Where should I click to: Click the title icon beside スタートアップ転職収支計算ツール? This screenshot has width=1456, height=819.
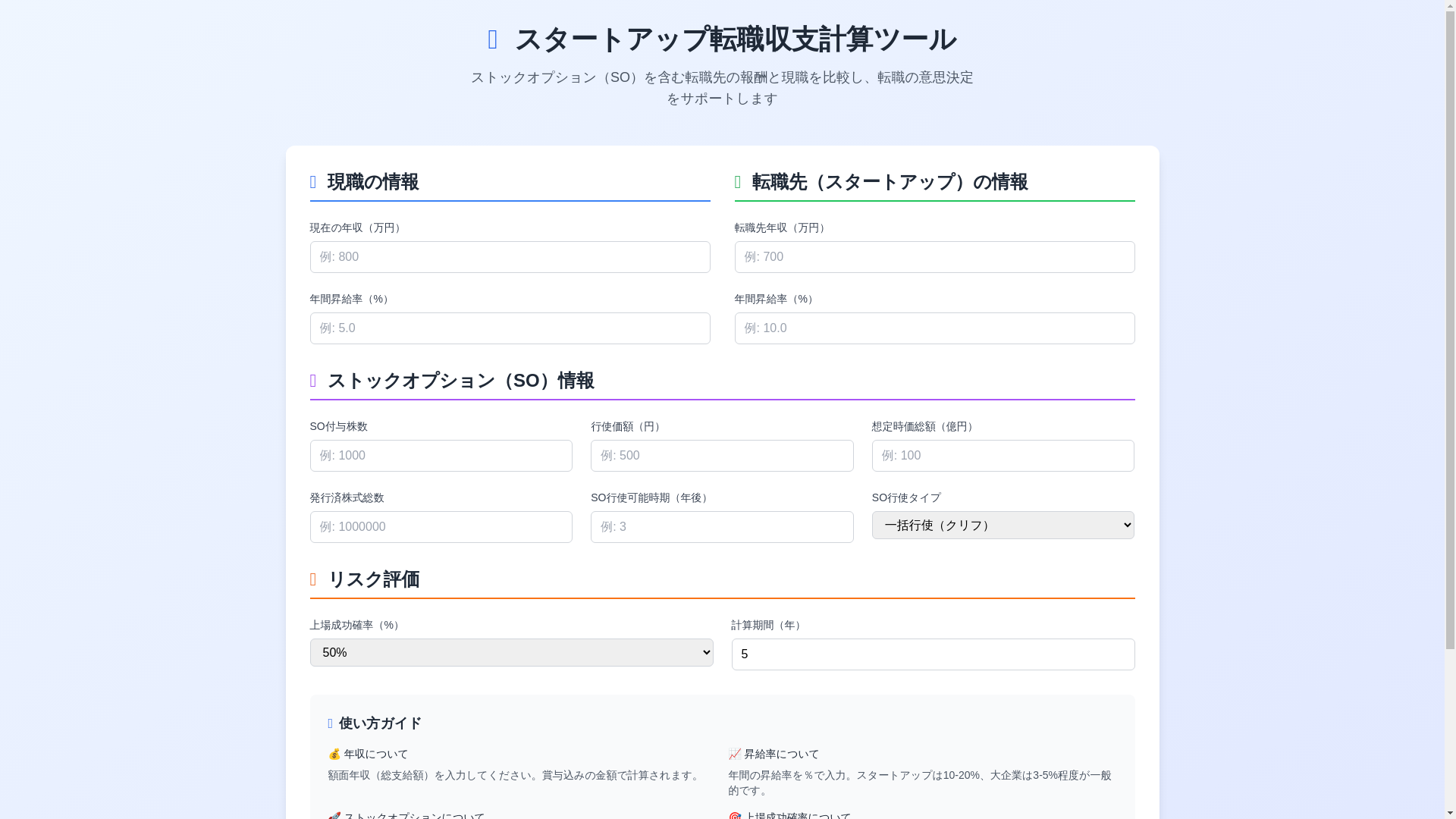pyautogui.click(x=493, y=39)
